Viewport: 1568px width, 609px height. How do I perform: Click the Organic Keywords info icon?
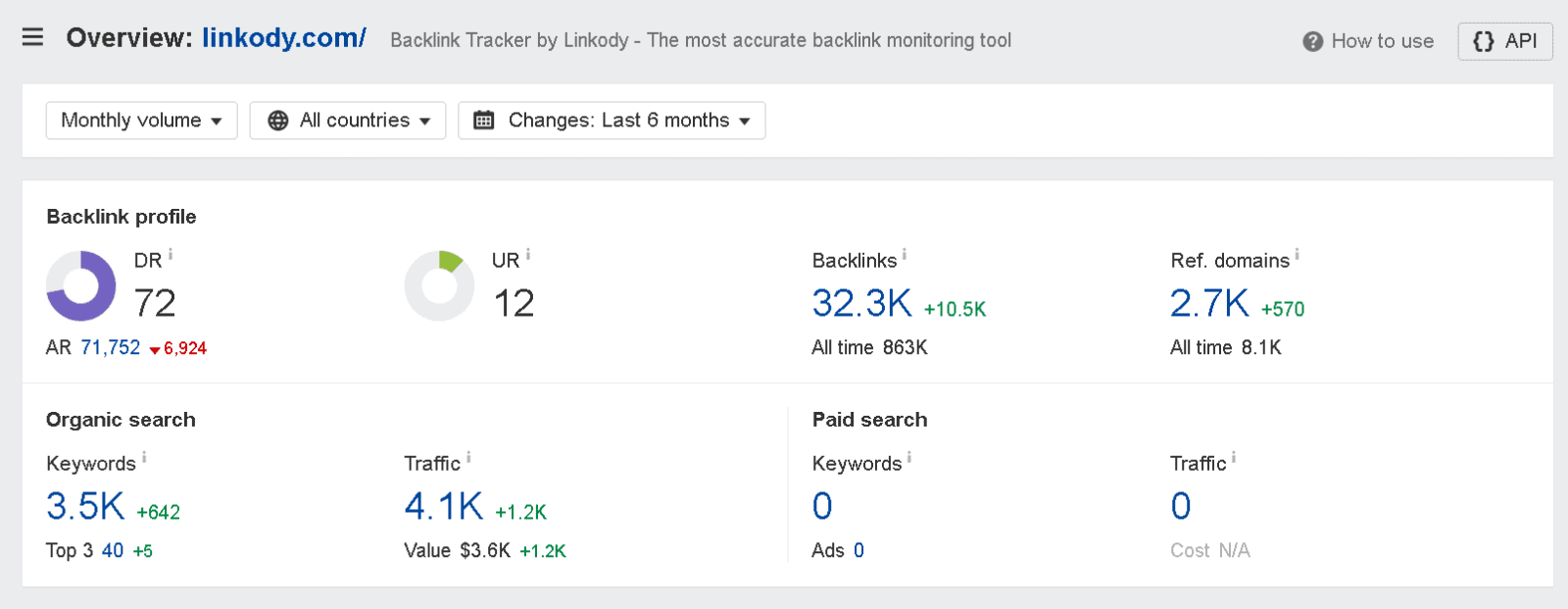[x=144, y=458]
